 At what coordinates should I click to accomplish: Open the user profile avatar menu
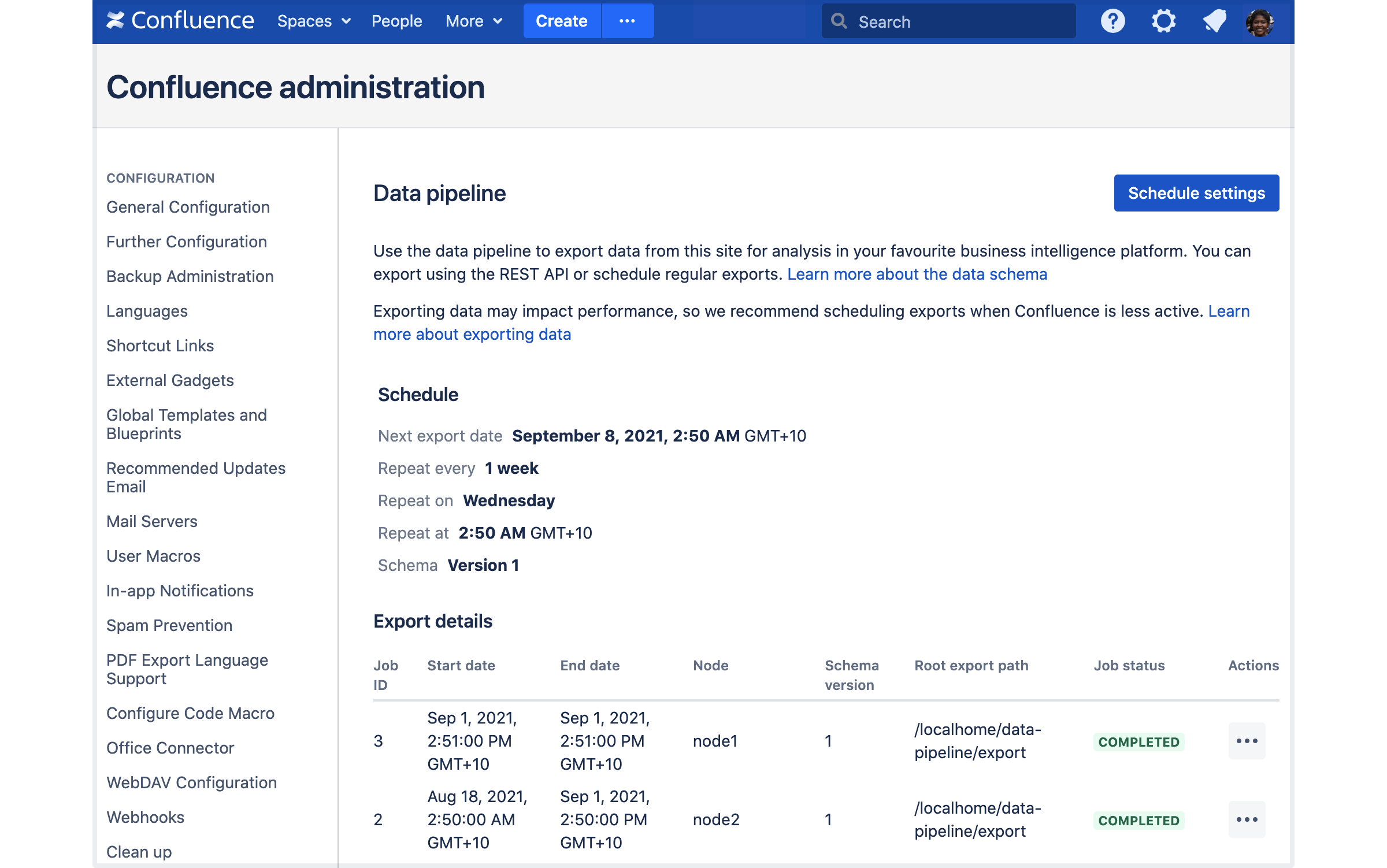tap(1260, 23)
